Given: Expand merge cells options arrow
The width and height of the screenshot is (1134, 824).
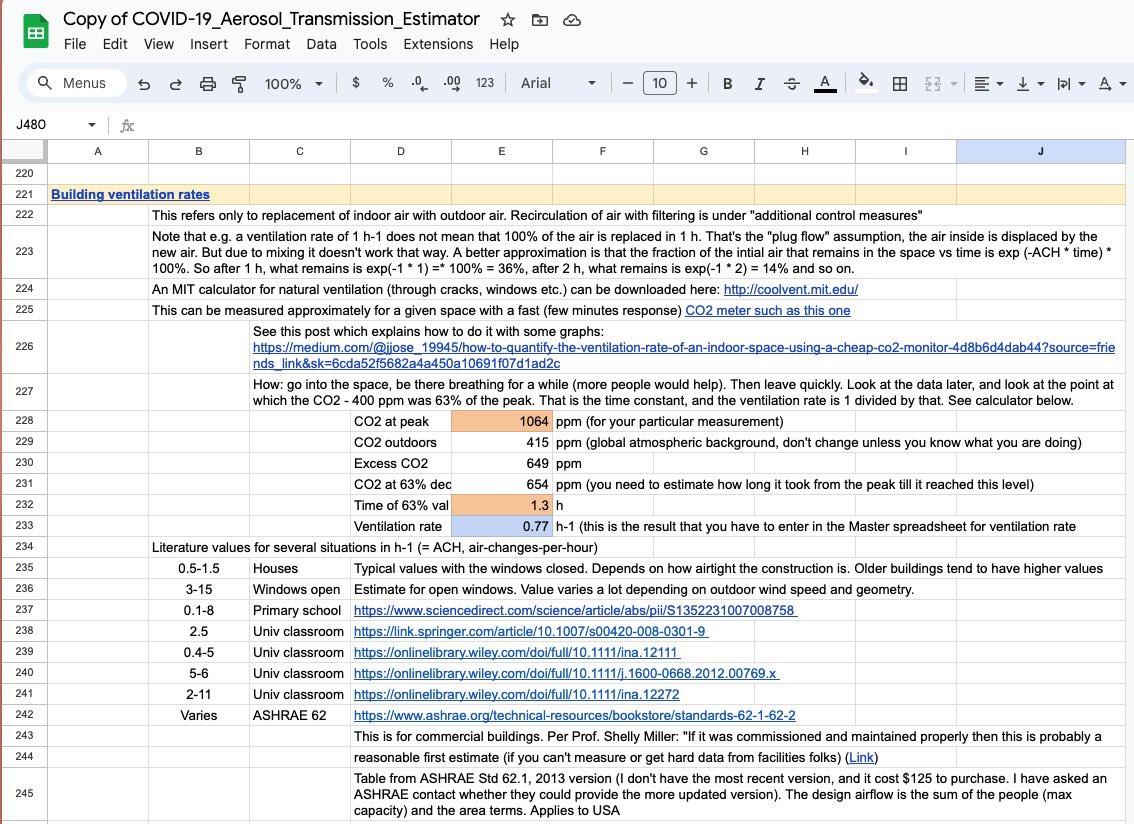Looking at the screenshot, I should click(954, 84).
